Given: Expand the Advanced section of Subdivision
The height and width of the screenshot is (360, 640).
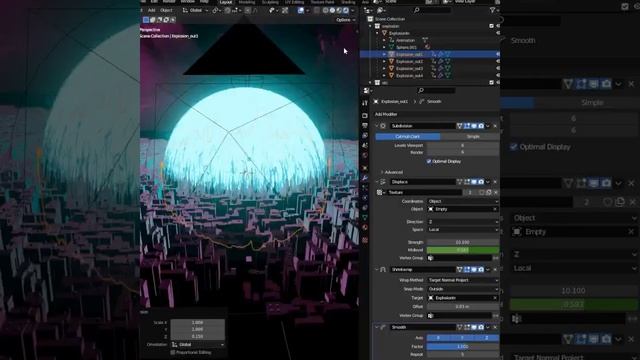Looking at the screenshot, I should (x=392, y=172).
